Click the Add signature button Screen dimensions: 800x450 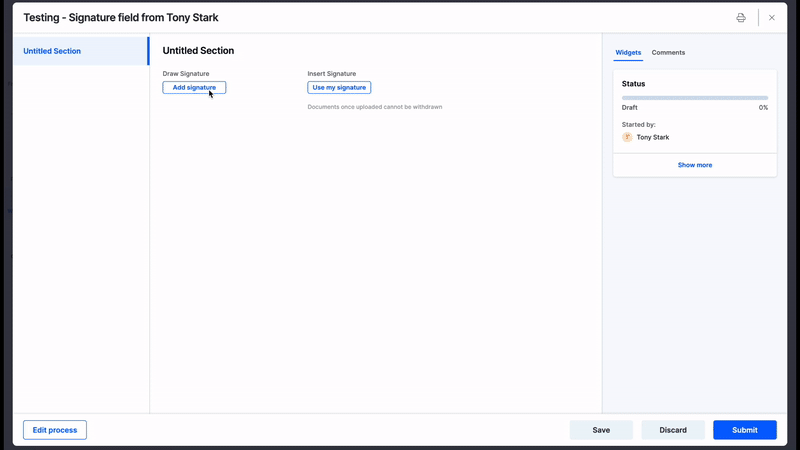[194, 88]
